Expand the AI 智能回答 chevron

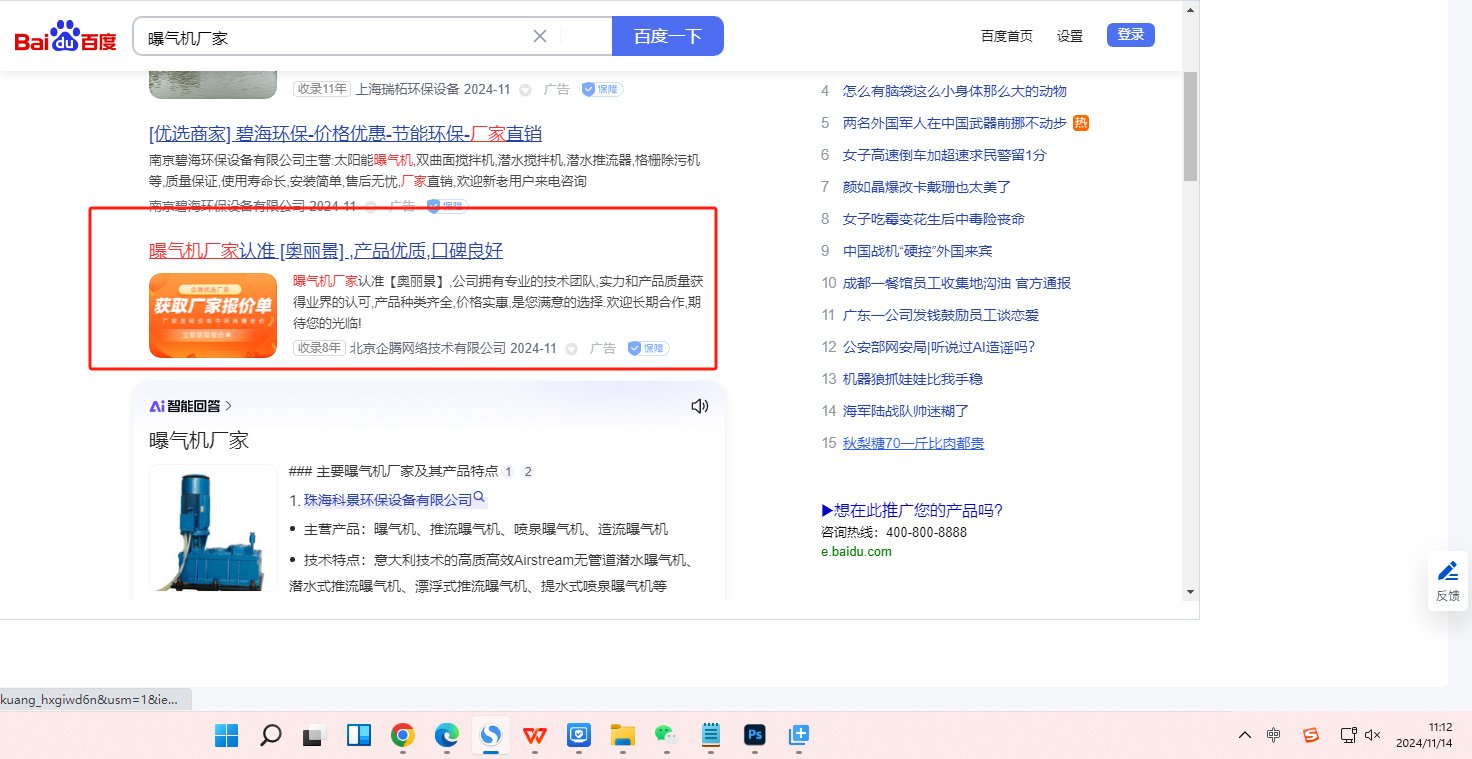tap(229, 406)
